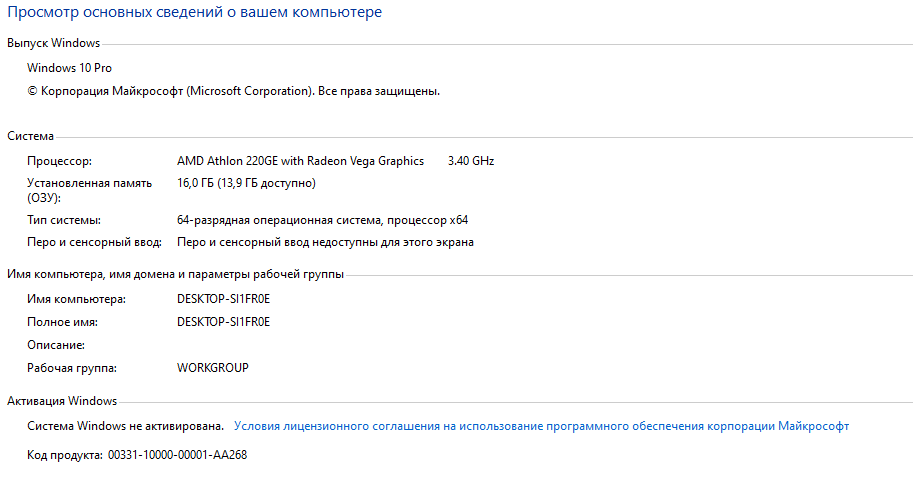Click the Система section header
The image size is (913, 492).
[x=30, y=136]
